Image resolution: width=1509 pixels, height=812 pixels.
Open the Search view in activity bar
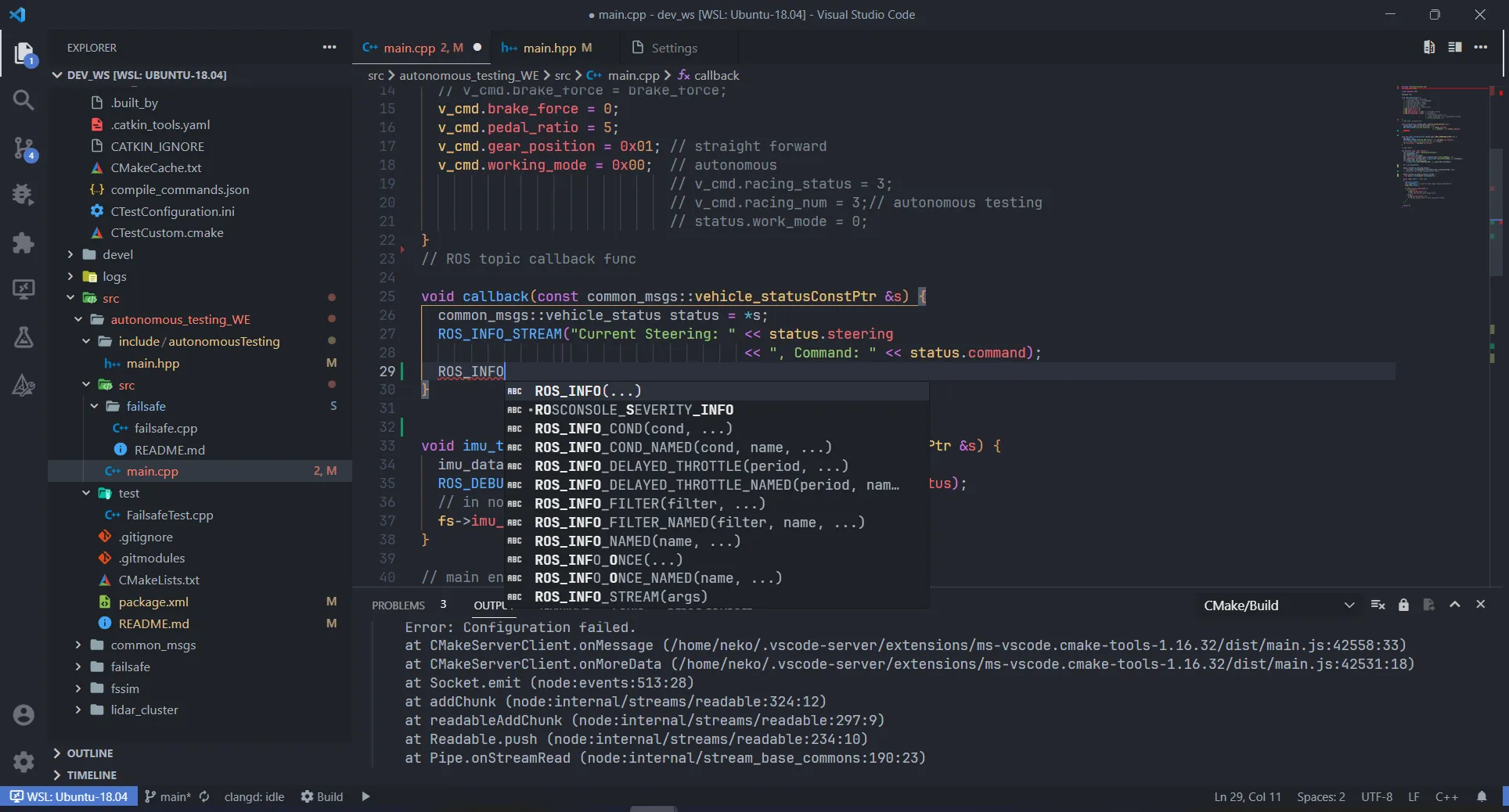point(23,100)
